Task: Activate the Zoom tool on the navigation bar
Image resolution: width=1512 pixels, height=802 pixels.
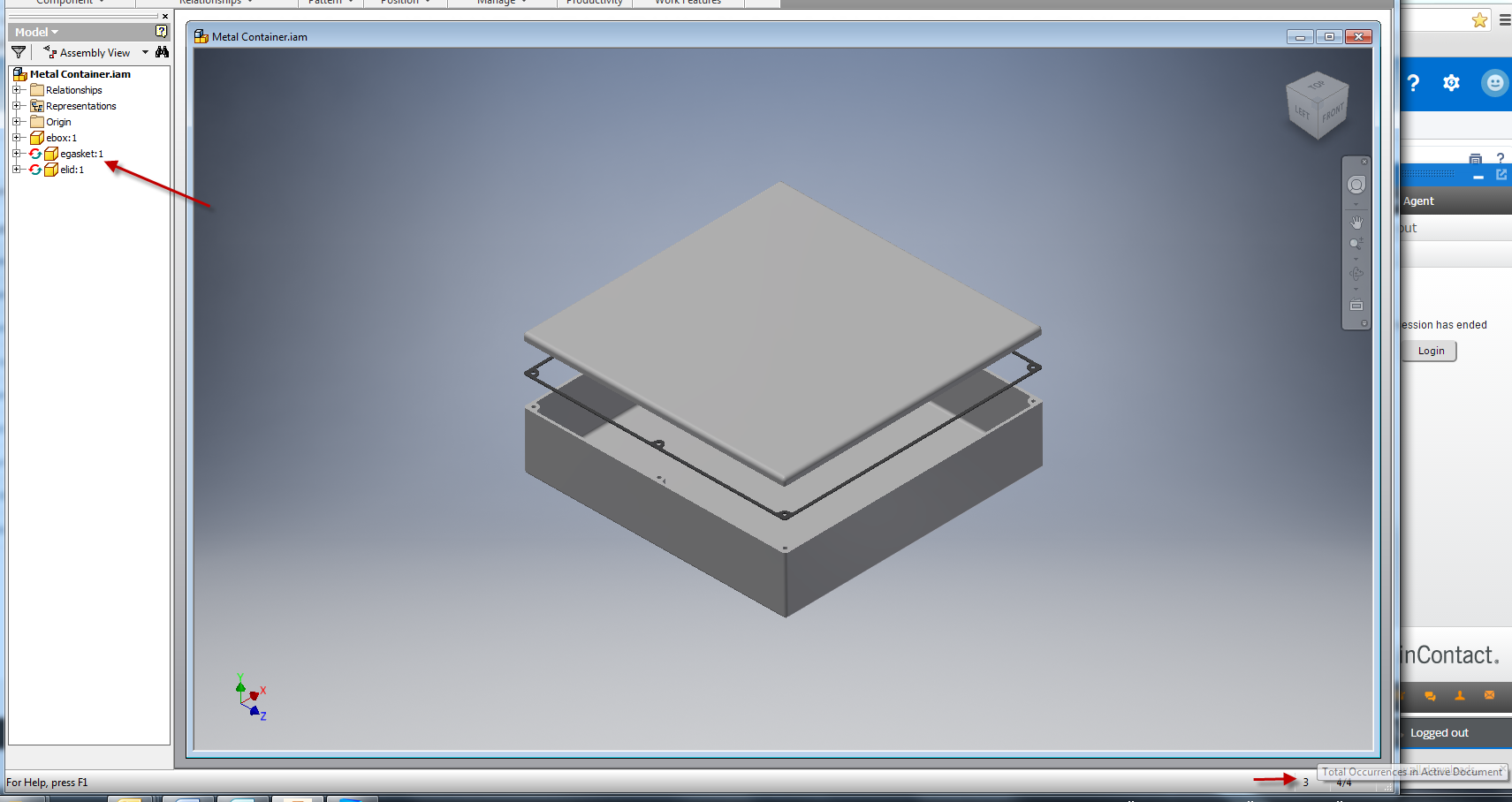Action: point(1356,243)
